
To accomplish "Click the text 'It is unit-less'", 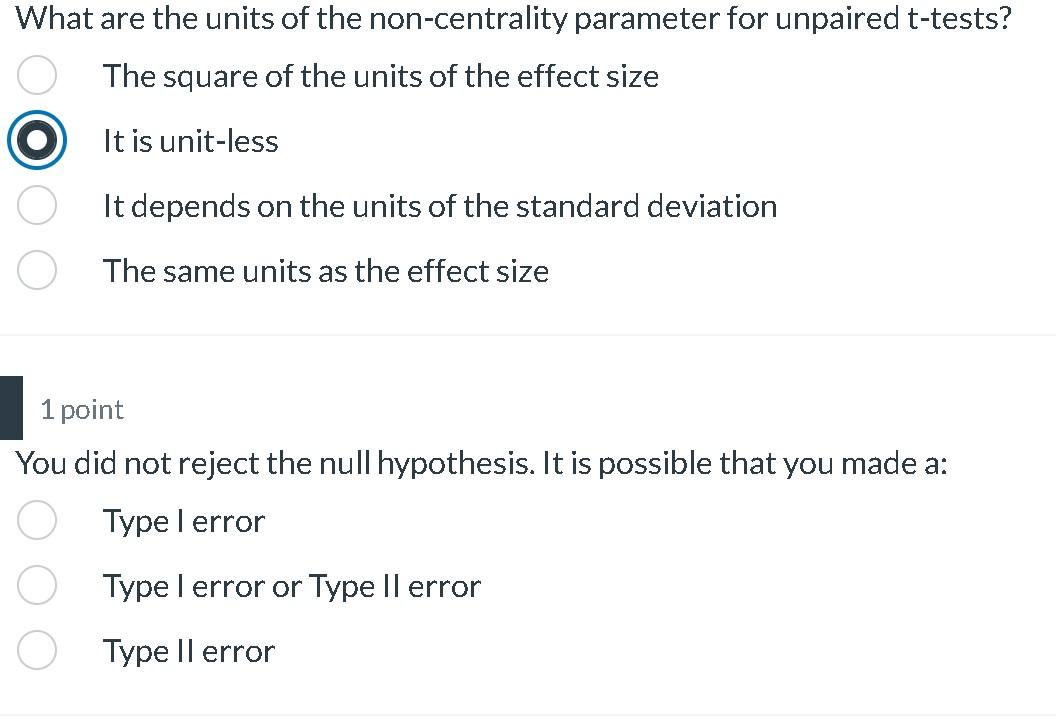I will [x=189, y=140].
